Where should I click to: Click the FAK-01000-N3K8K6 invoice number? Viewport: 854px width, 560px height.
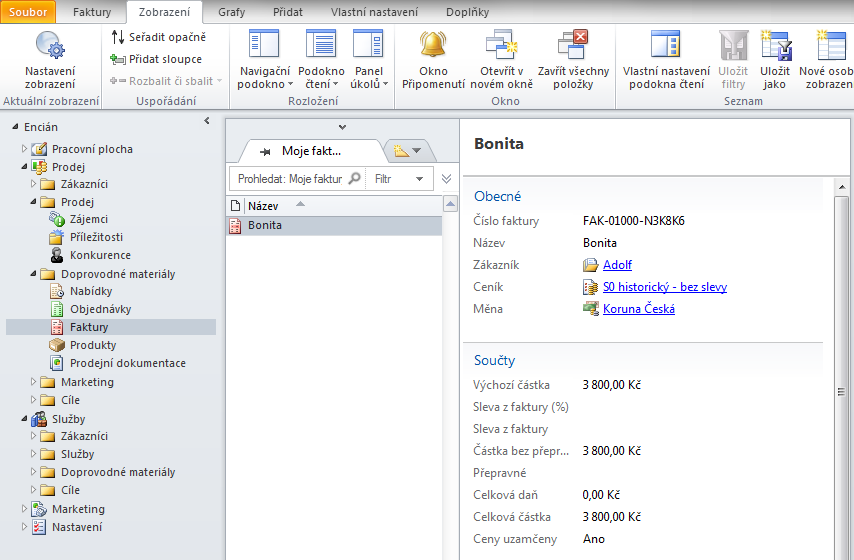click(x=633, y=221)
